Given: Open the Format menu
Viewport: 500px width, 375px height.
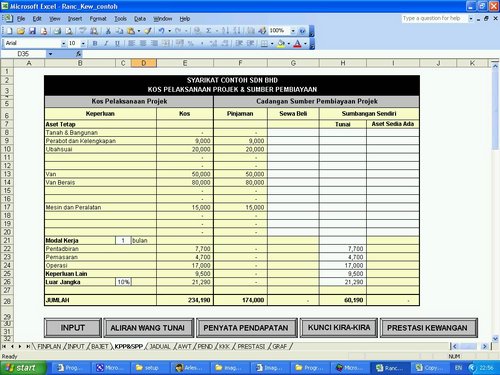Looking at the screenshot, I should pos(98,19).
